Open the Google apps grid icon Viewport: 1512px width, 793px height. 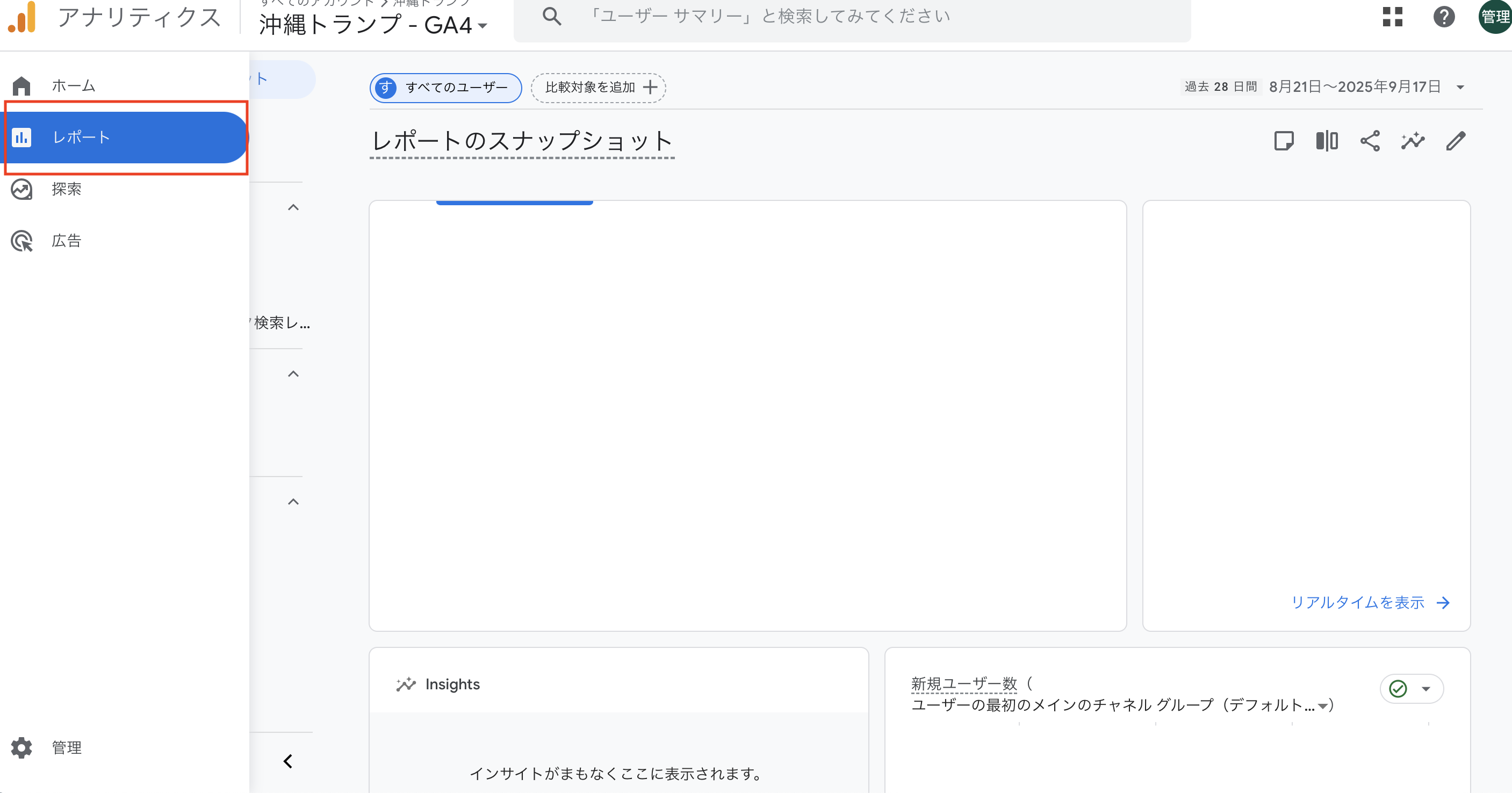pos(1392,17)
